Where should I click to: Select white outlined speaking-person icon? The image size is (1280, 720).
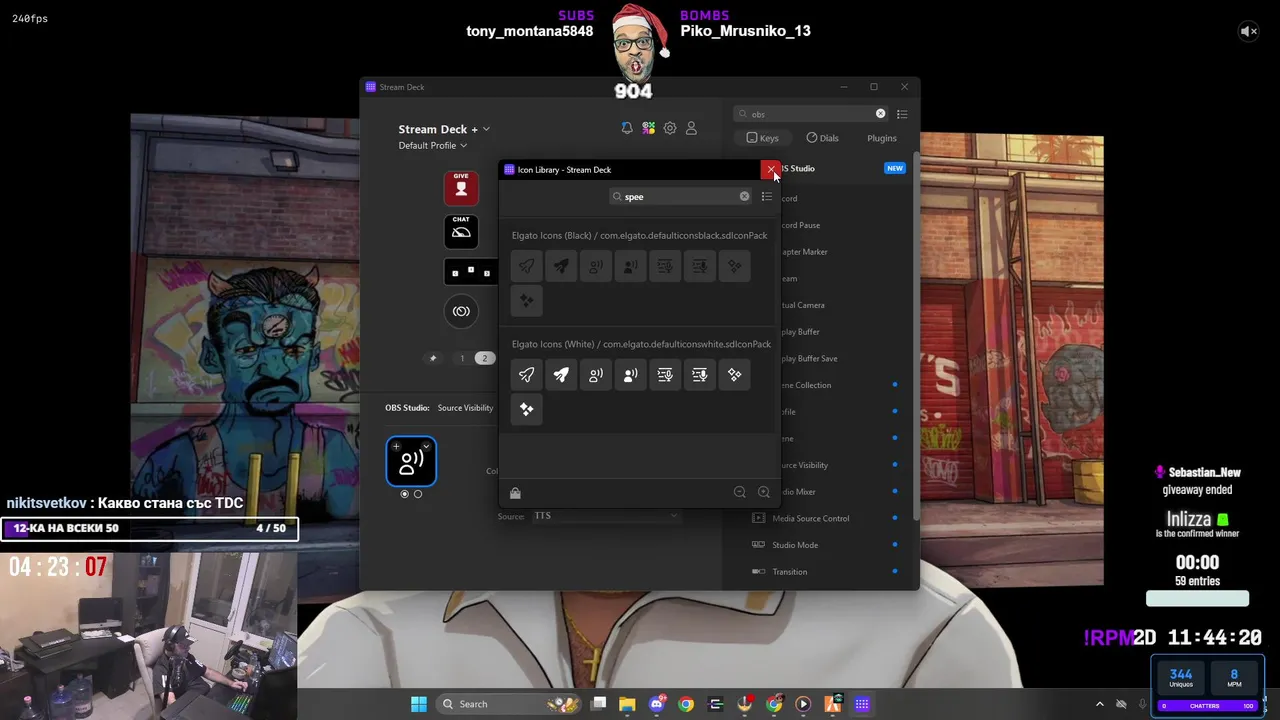[596, 375]
